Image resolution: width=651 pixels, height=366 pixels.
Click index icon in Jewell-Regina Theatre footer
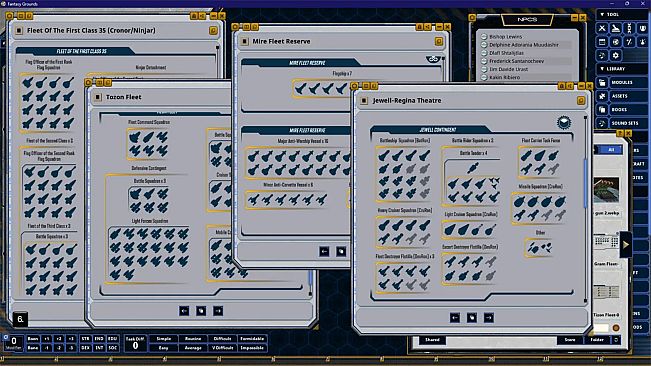(472, 318)
